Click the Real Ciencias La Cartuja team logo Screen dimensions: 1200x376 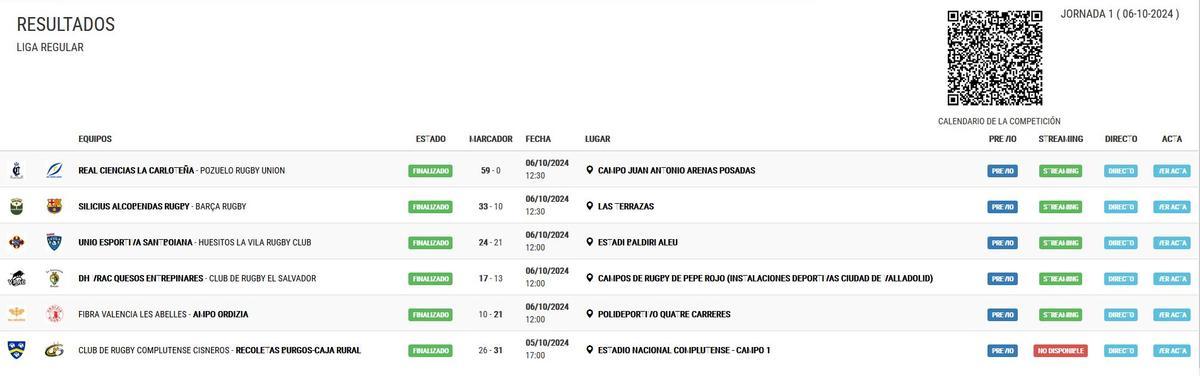(16, 170)
